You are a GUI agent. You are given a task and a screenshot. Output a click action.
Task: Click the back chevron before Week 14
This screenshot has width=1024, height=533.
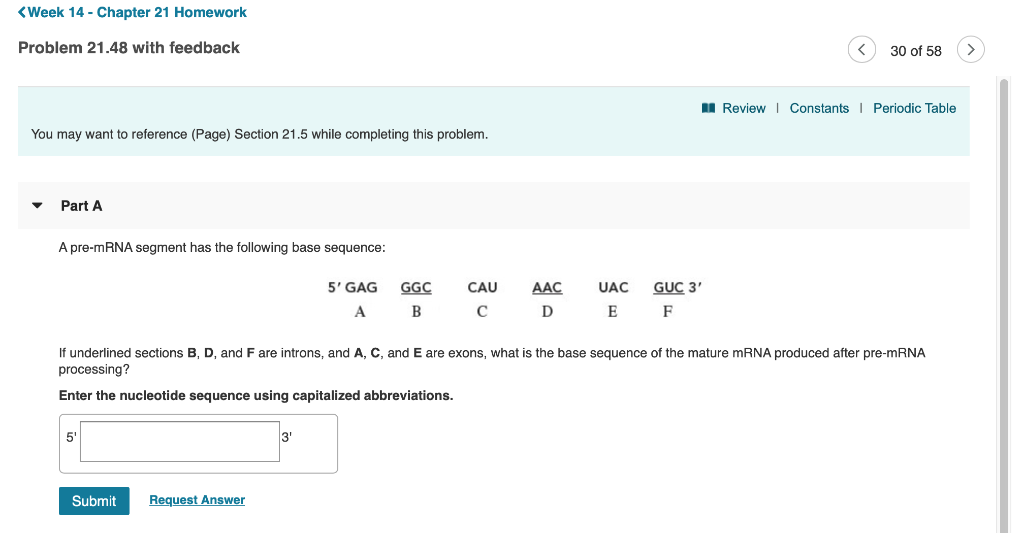(x=22, y=12)
